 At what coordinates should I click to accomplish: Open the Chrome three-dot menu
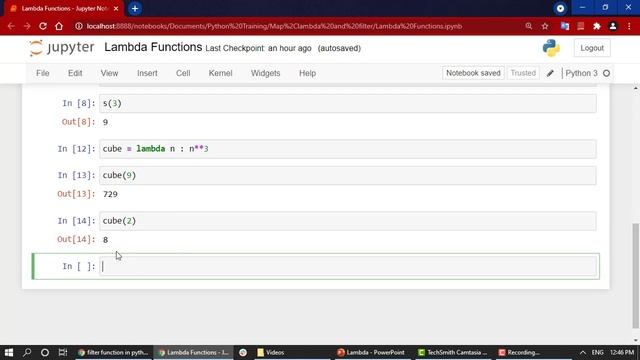coord(629,26)
